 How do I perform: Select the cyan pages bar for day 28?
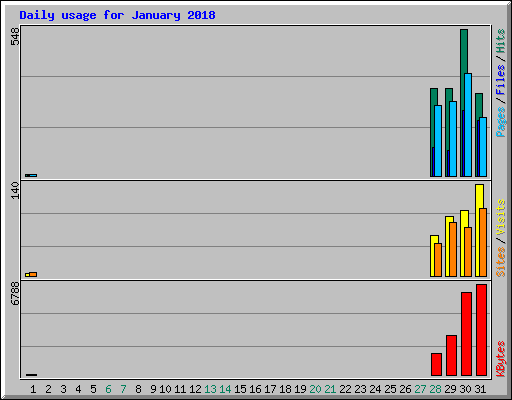[438, 141]
